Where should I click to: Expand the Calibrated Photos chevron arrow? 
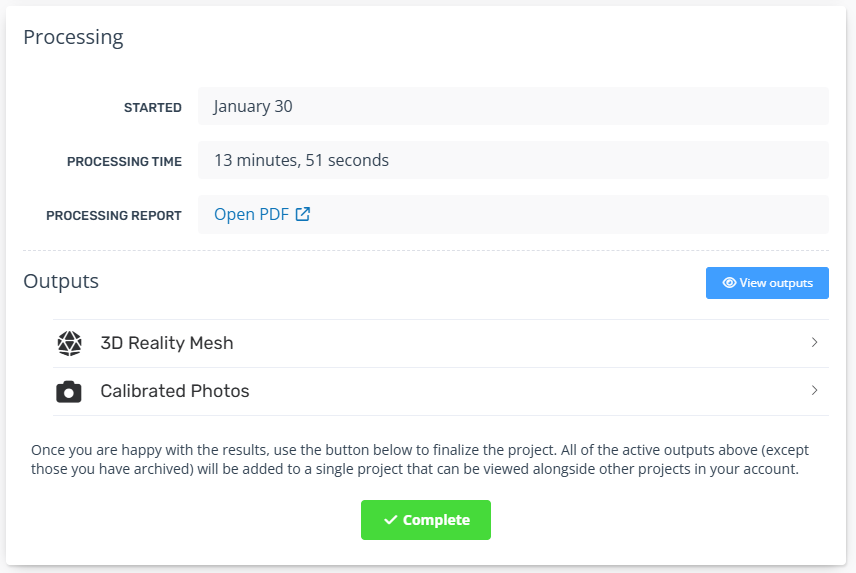[814, 390]
